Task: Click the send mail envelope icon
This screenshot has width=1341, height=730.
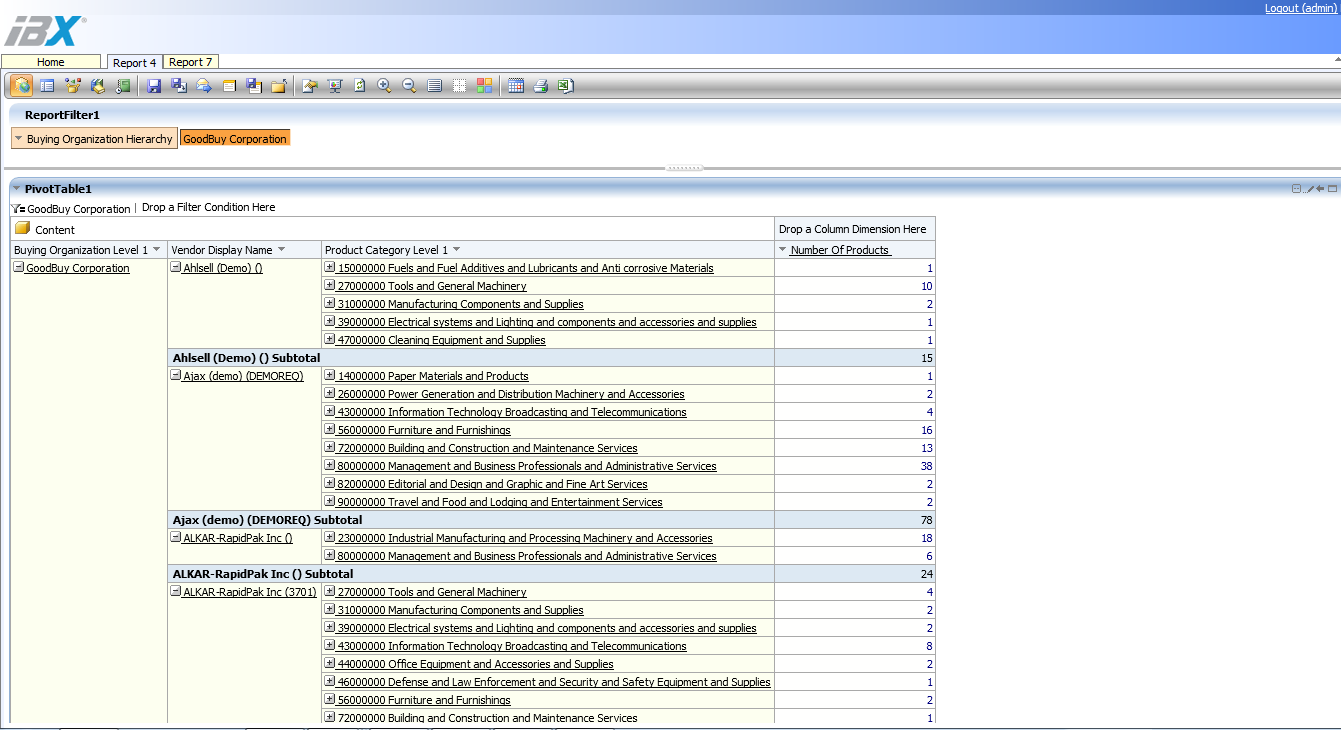Action: point(204,86)
